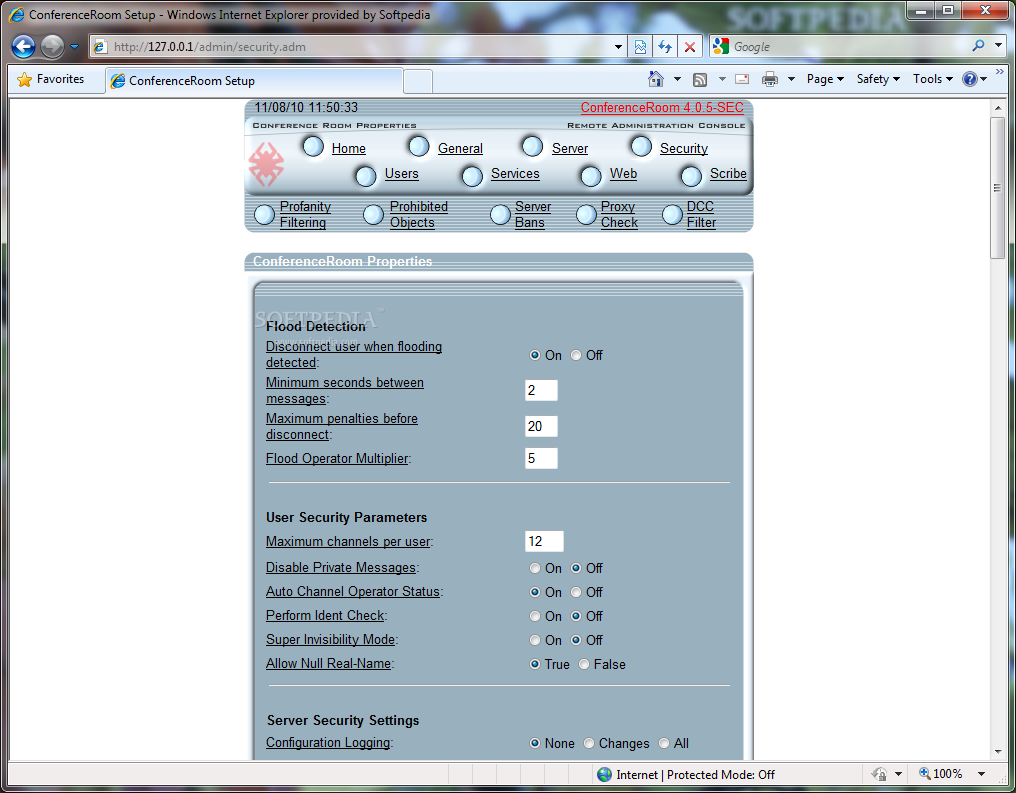Click the Flood Operator Multiplier field
Screen dimensions: 1016x793
pos(541,459)
